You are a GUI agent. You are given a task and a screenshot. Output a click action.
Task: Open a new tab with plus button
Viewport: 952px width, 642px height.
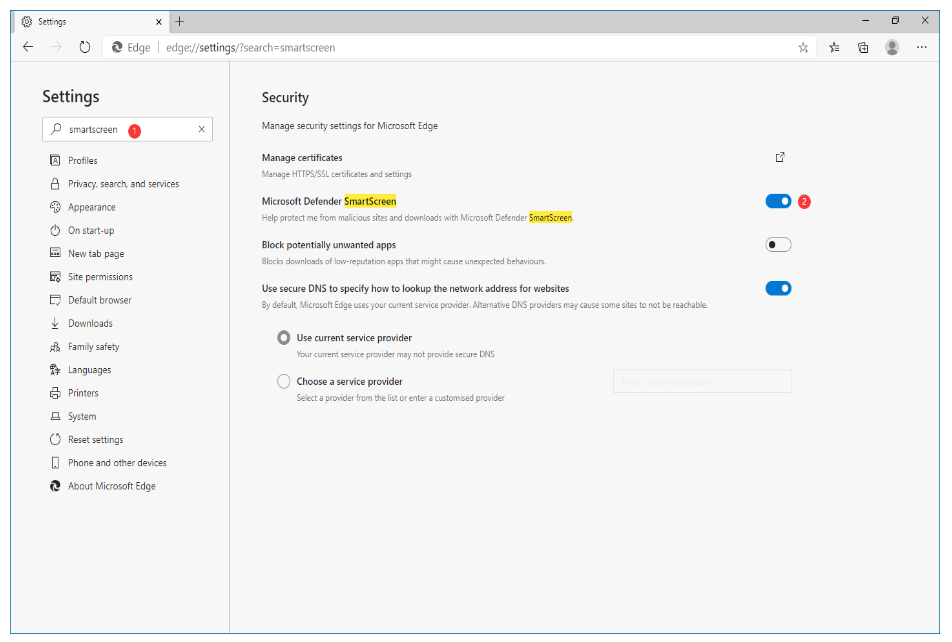point(180,21)
